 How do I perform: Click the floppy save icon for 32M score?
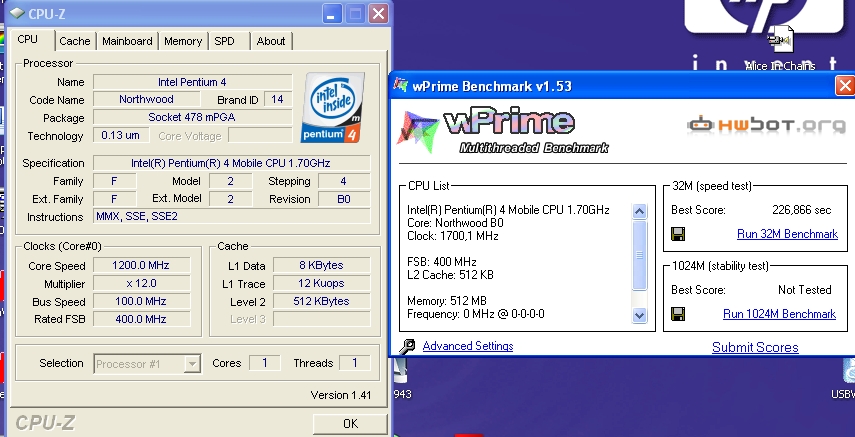tap(678, 234)
